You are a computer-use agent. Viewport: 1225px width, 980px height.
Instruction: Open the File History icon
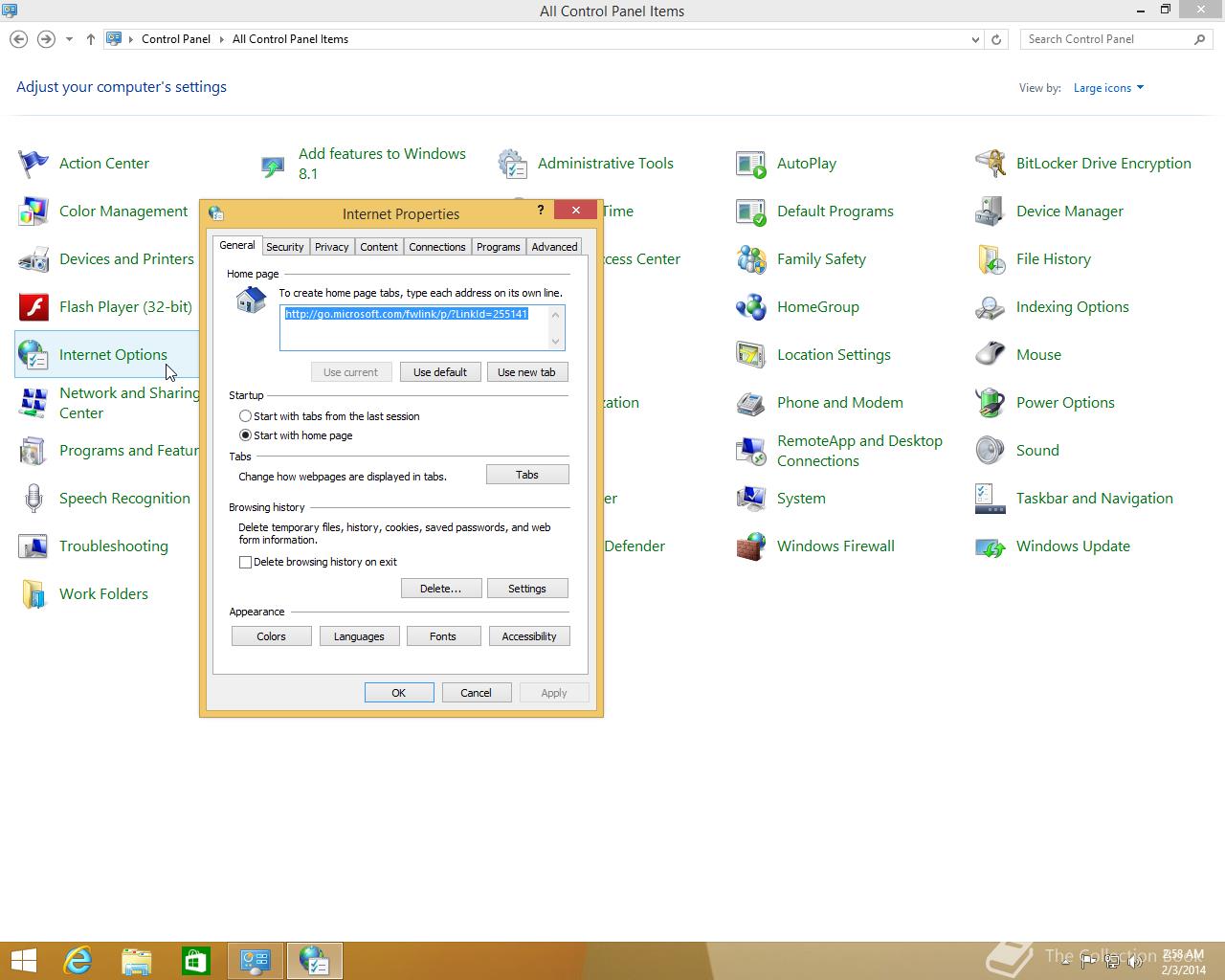991,259
